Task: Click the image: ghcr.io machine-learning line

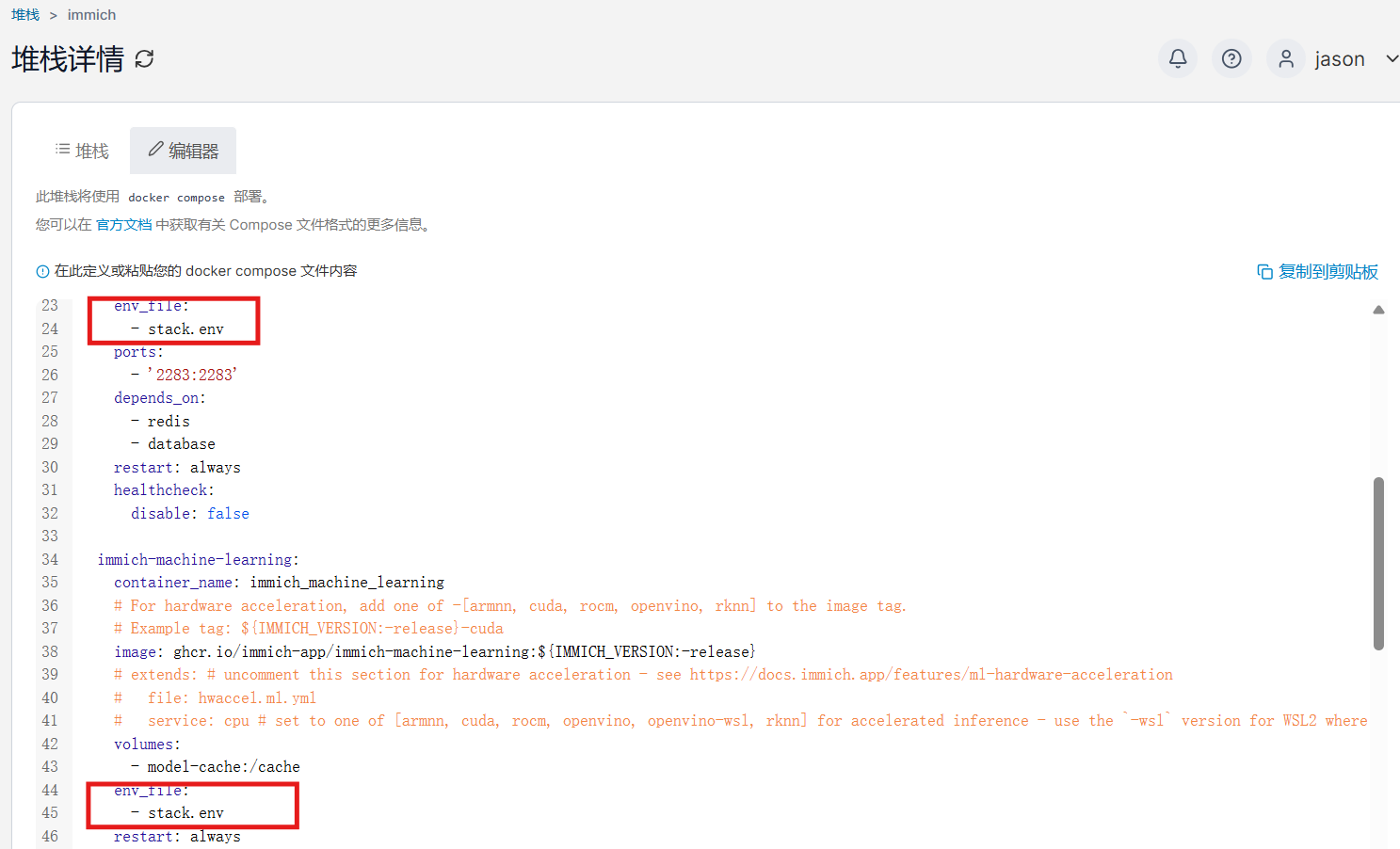Action: pyautogui.click(x=434, y=652)
